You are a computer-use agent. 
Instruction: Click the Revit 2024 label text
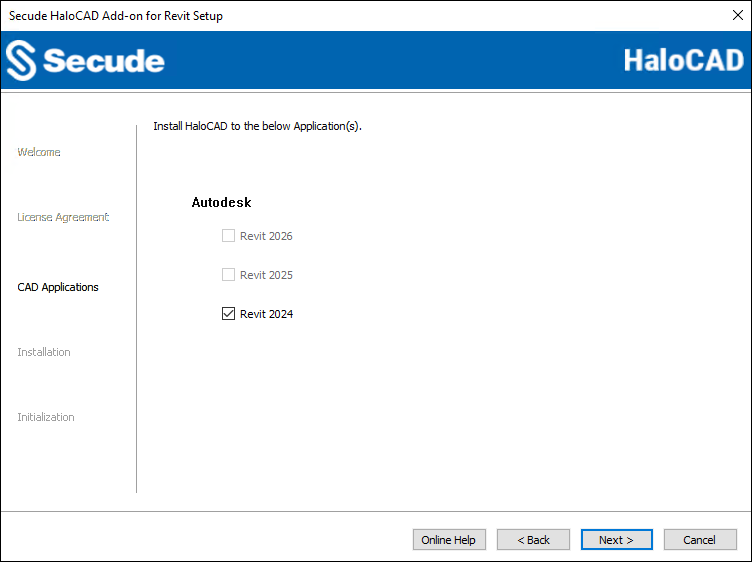(266, 314)
